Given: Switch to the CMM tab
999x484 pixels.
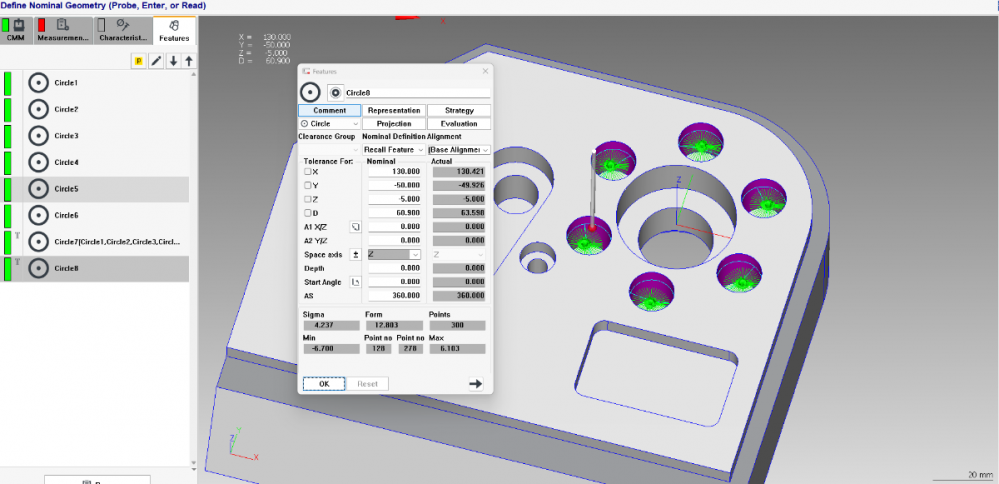Looking at the screenshot, I should (x=16, y=29).
